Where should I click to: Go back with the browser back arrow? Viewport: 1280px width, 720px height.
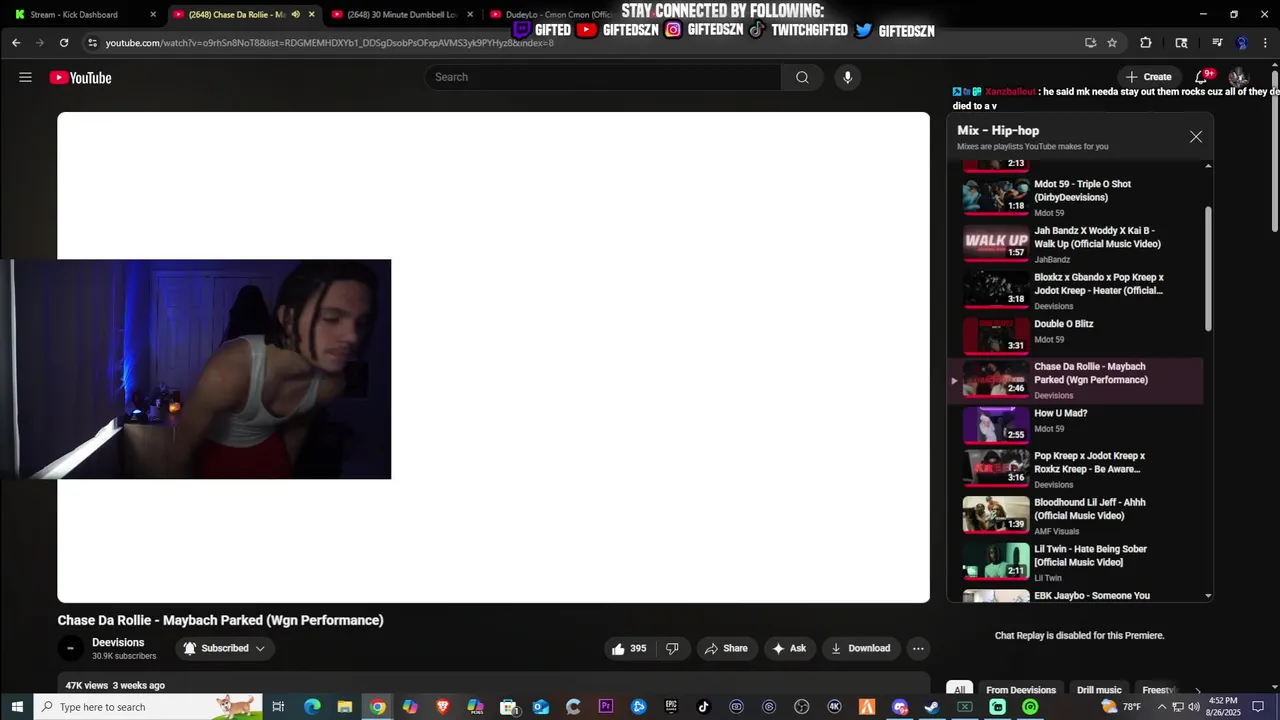16,43
